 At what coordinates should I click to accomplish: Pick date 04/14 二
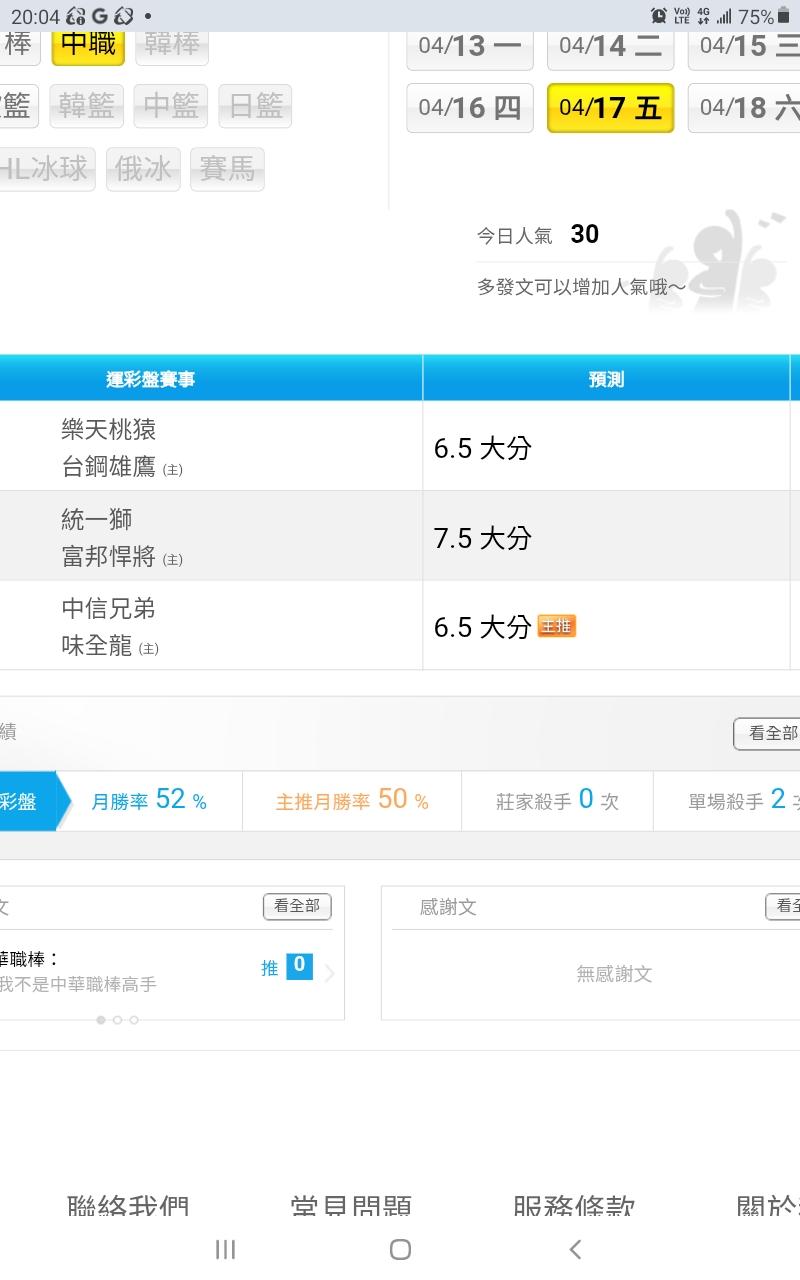tap(610, 48)
